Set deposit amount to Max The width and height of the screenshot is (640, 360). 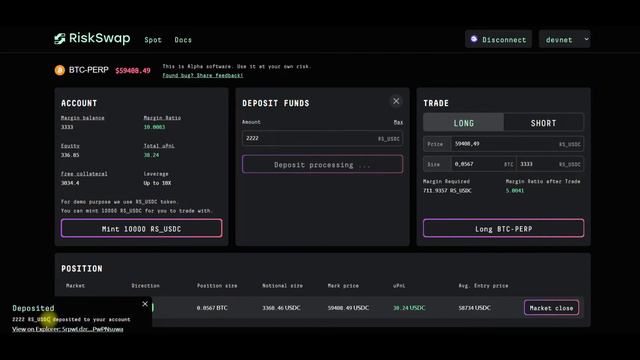pos(398,122)
